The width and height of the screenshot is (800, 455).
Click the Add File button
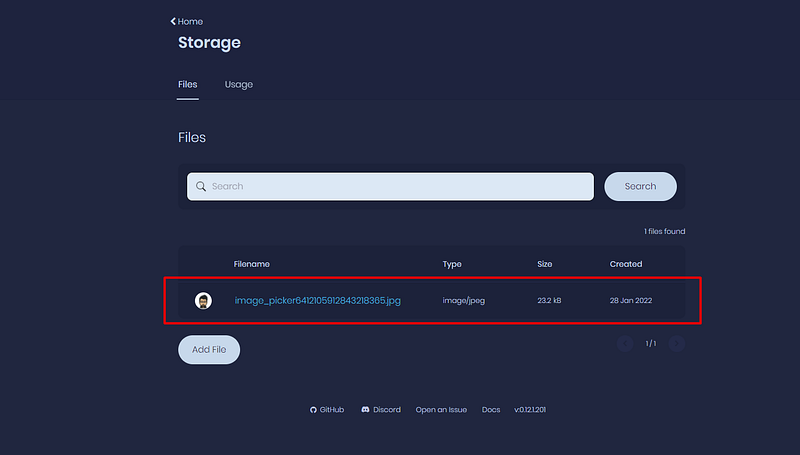(209, 349)
